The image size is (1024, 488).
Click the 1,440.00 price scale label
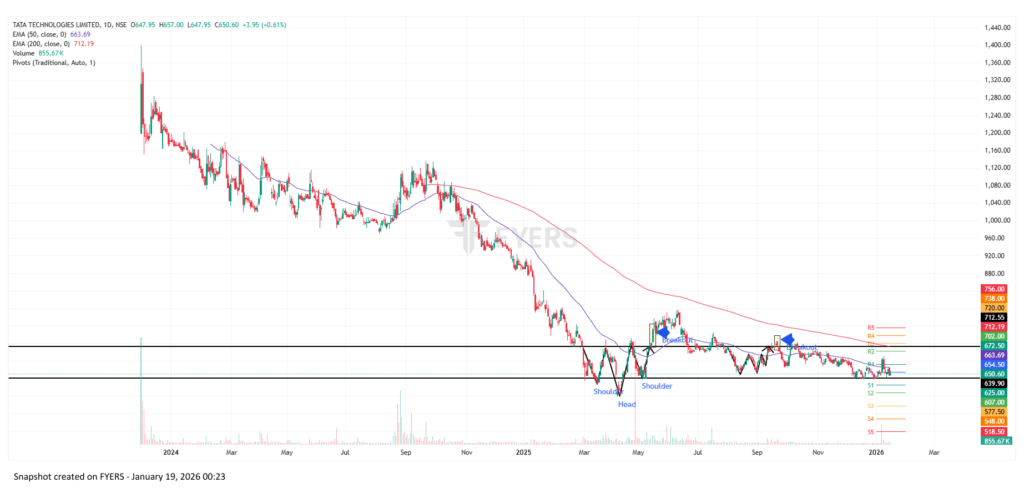coord(994,28)
